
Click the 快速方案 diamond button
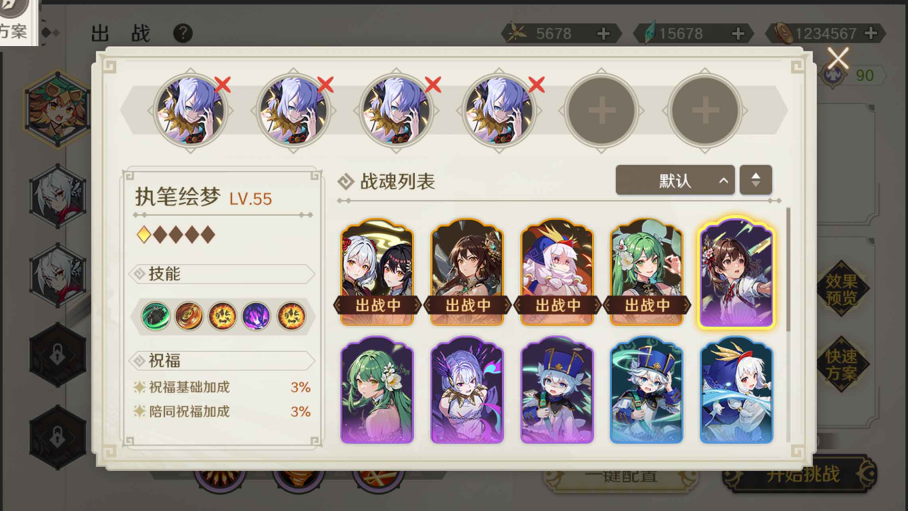(x=841, y=364)
